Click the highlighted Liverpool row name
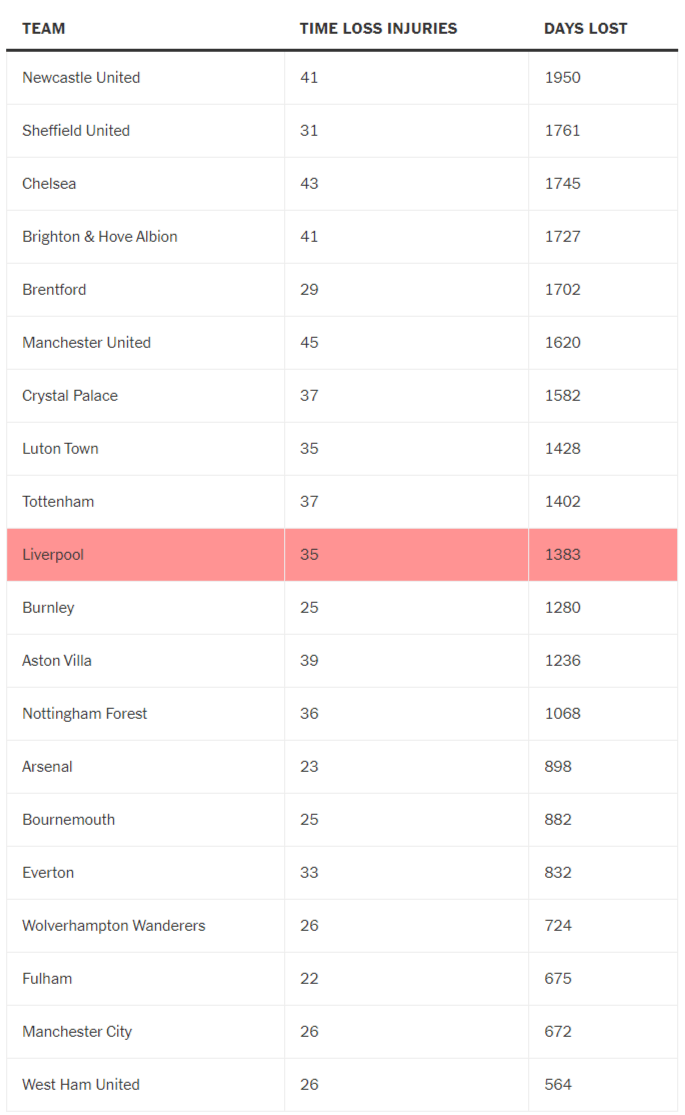This screenshot has height=1115, width=685. pos(53,555)
